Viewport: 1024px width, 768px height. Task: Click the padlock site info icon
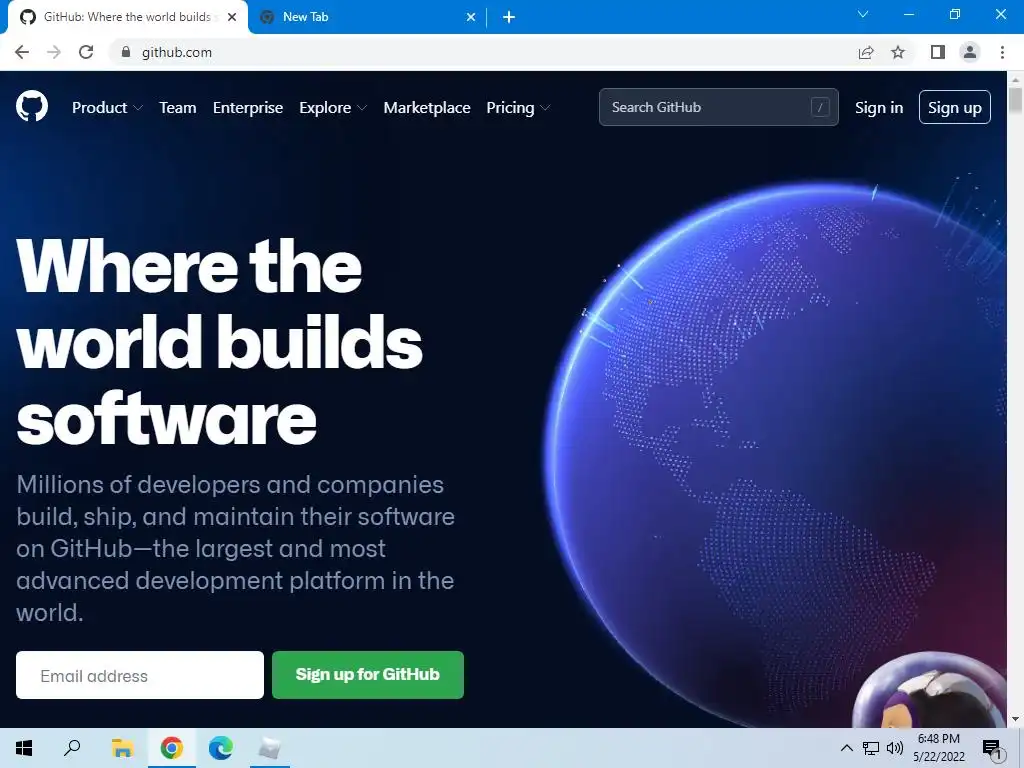[126, 52]
